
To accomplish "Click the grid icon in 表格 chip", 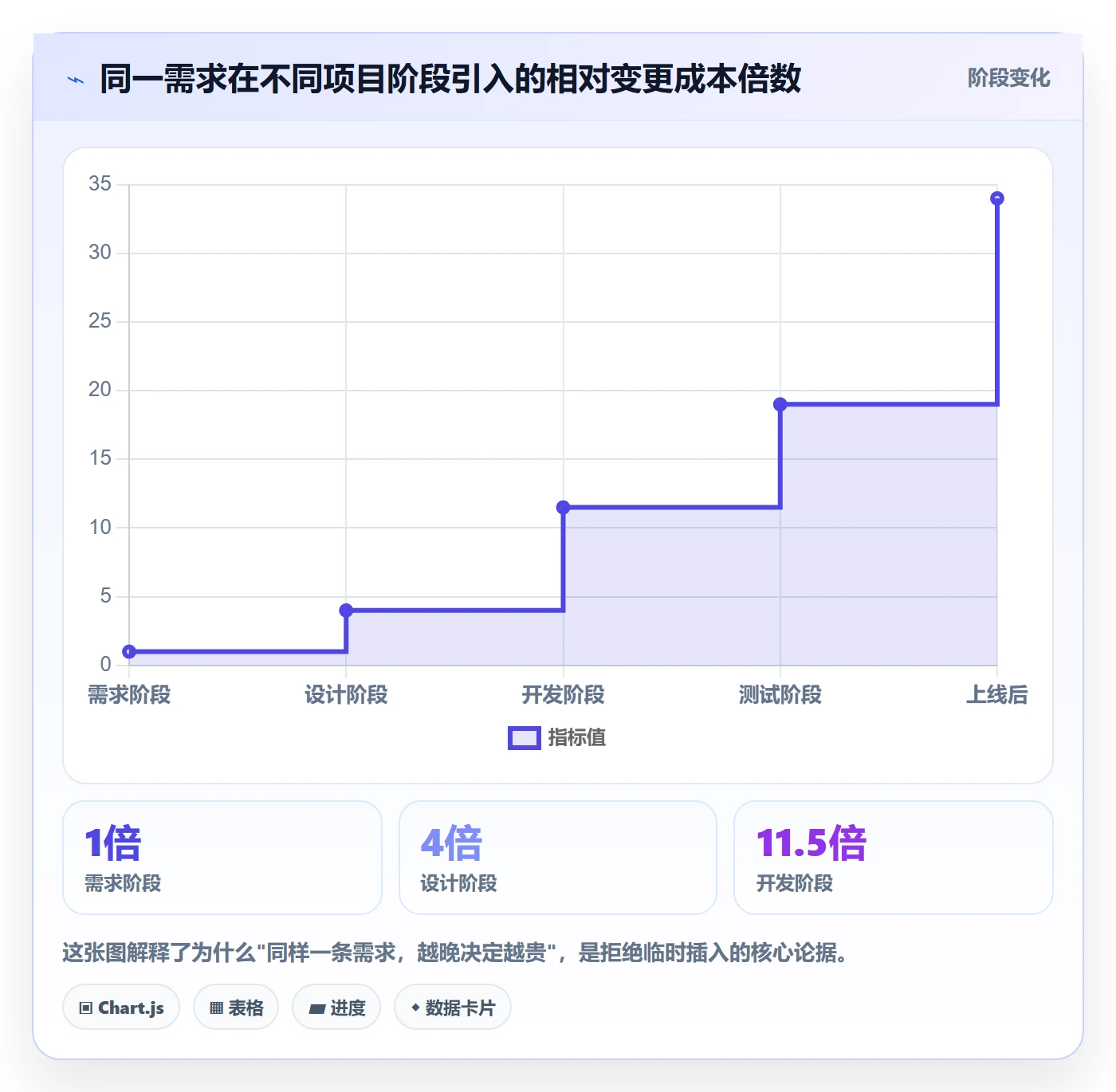I will coord(216,1008).
